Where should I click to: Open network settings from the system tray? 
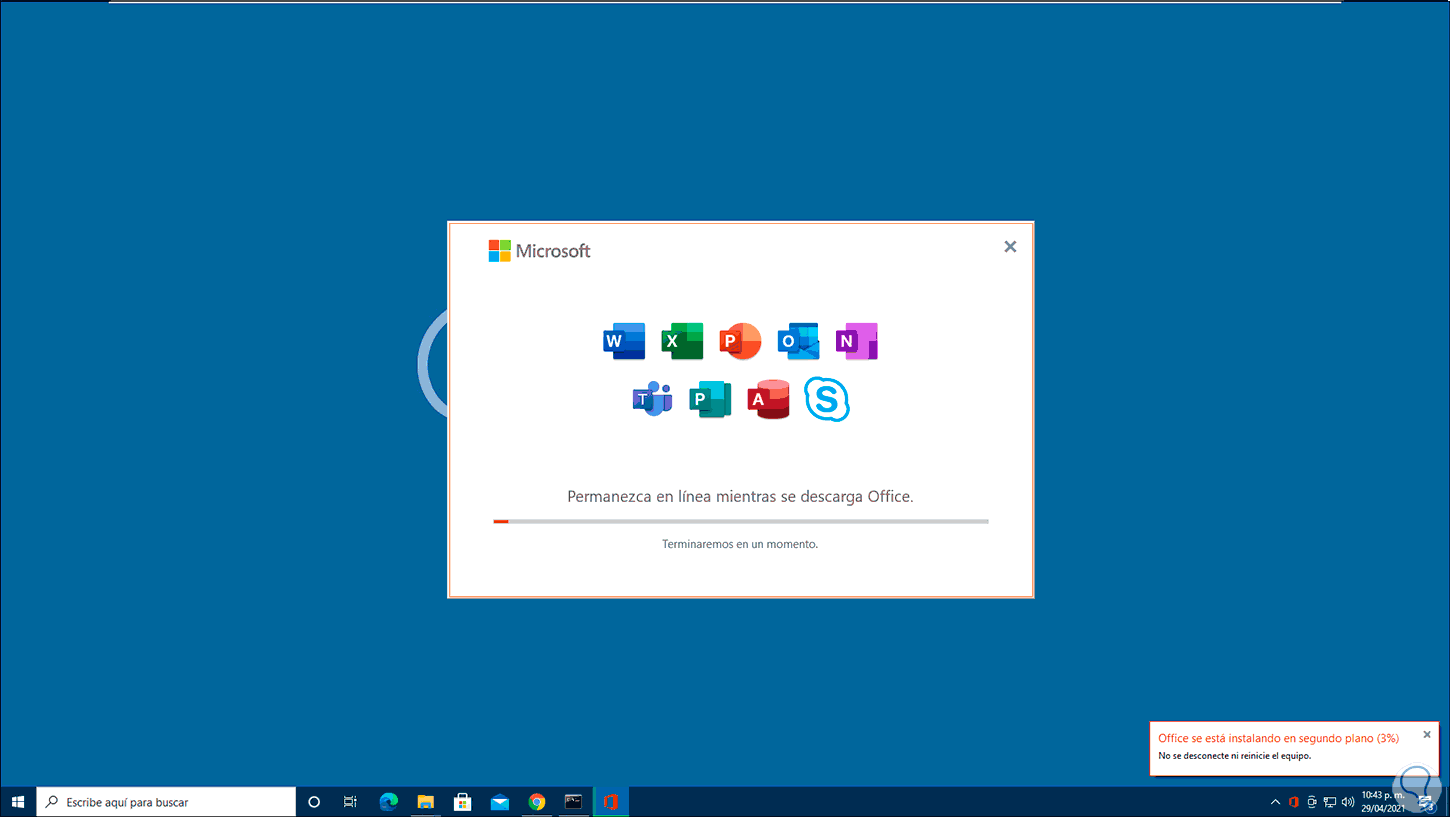1330,802
